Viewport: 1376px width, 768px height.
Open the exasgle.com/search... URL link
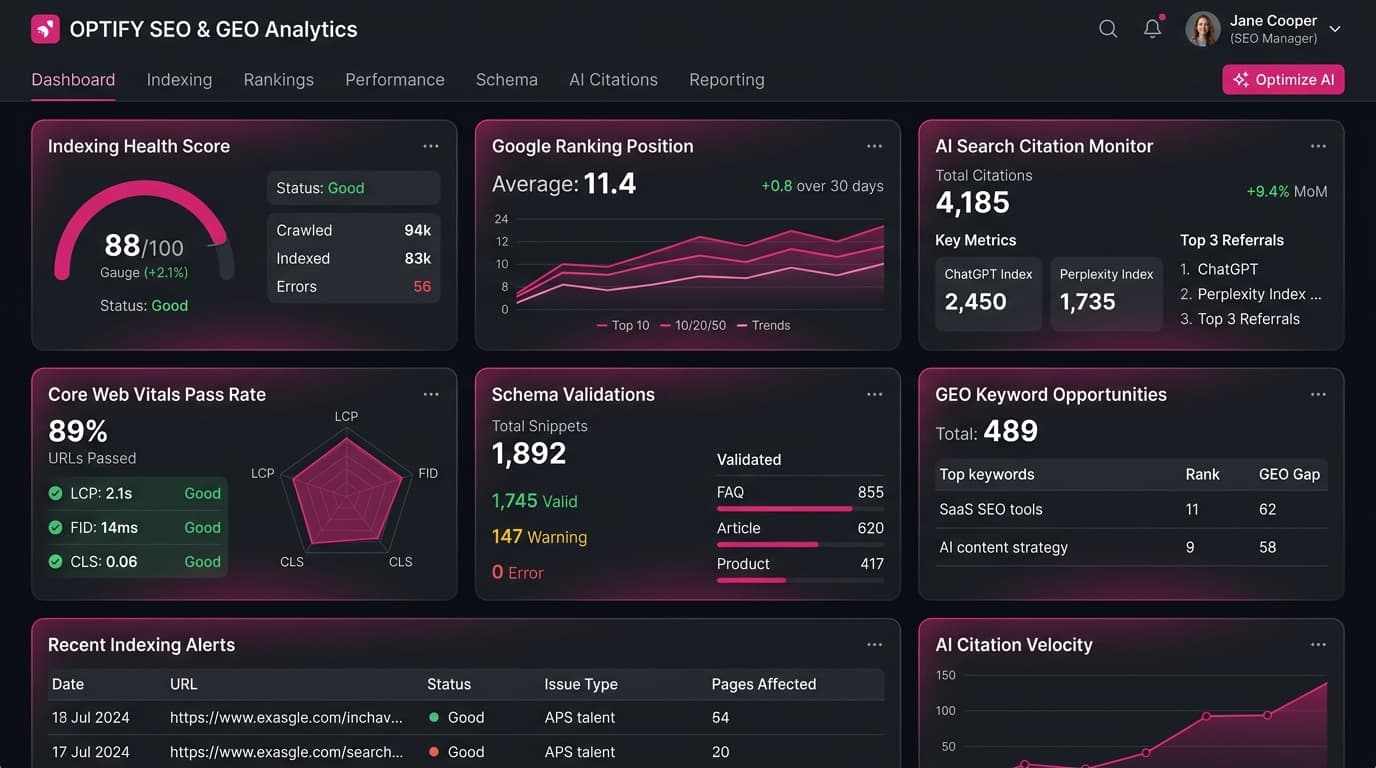(x=286, y=751)
